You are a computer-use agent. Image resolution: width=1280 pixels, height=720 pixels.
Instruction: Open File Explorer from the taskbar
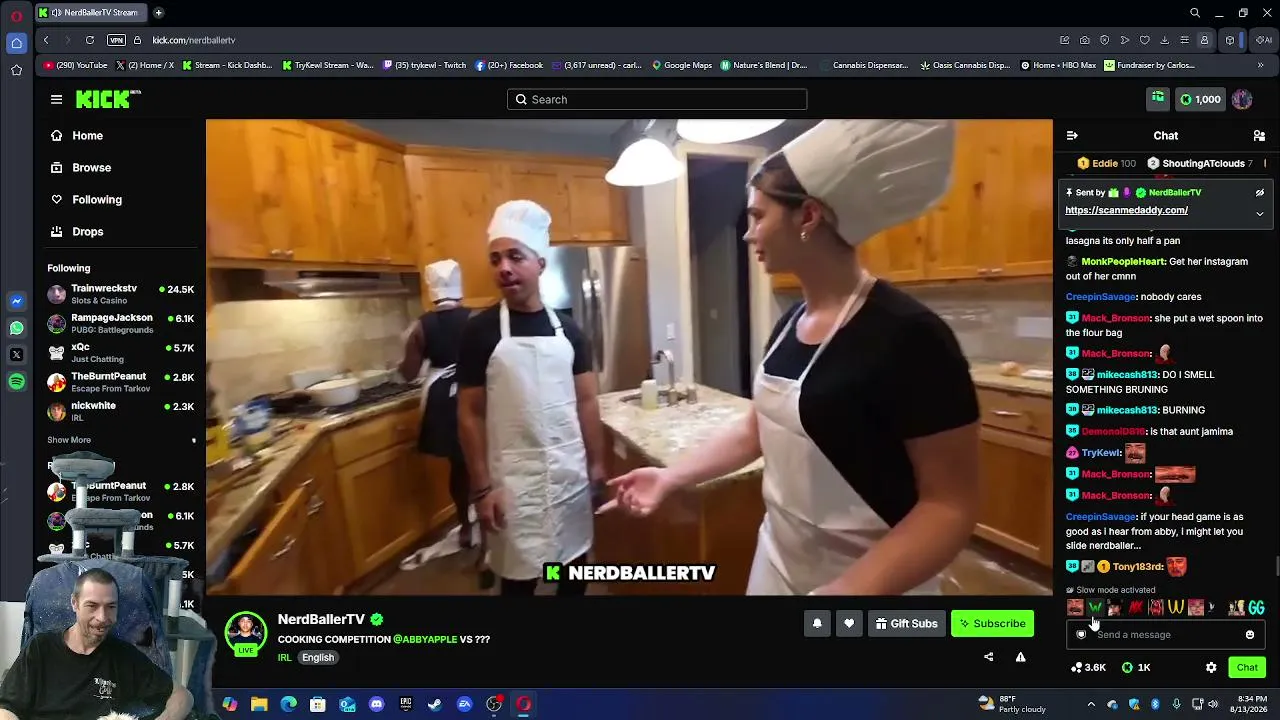(x=259, y=704)
